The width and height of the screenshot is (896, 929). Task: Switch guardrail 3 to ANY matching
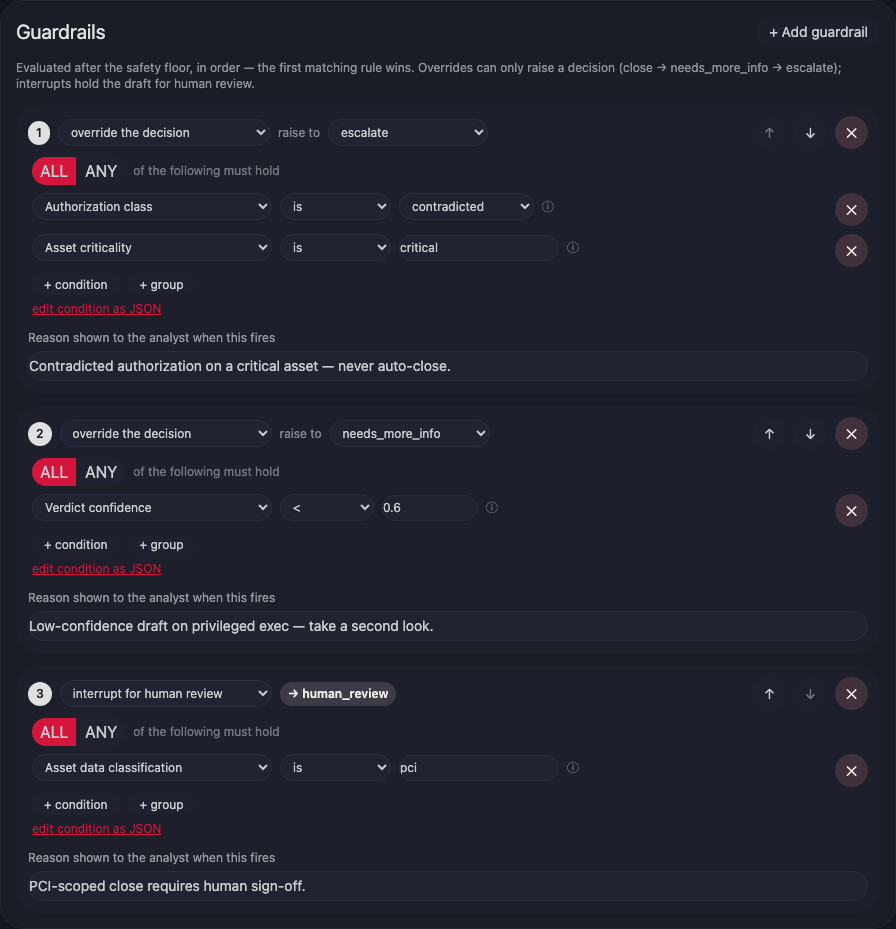101,732
